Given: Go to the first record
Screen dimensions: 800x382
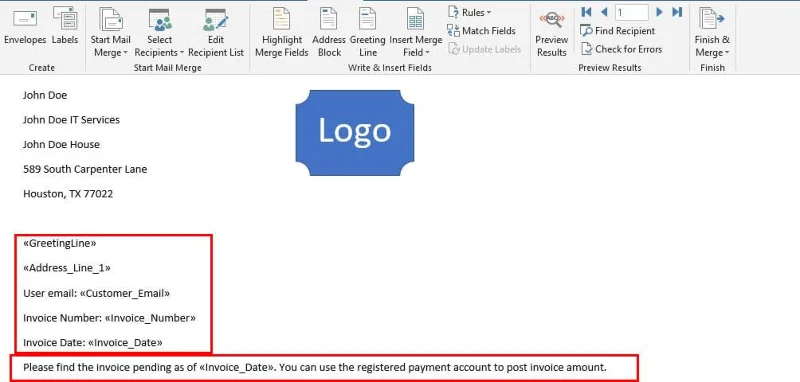Looking at the screenshot, I should click(x=586, y=12).
